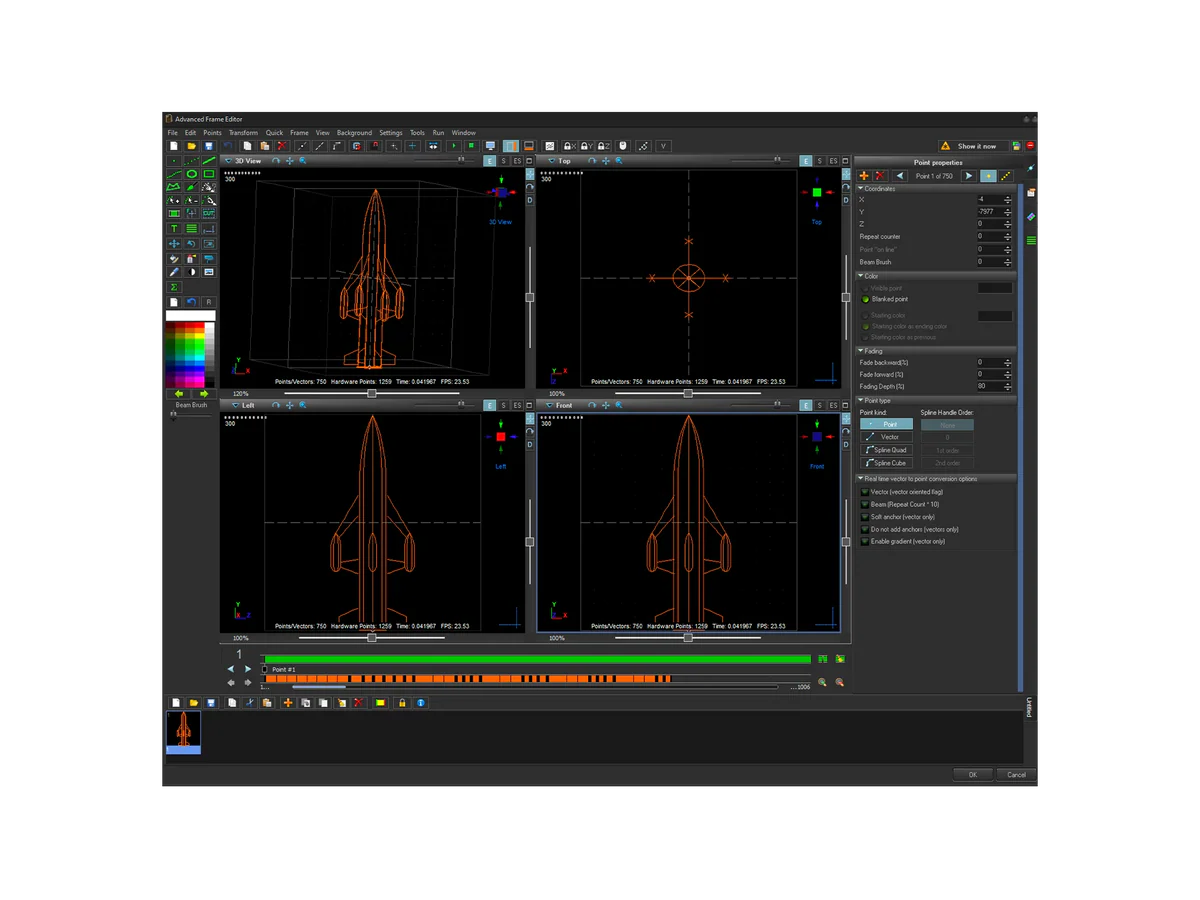Select the green circle drawing tool
Screen dimensions: 1200x900
192,174
